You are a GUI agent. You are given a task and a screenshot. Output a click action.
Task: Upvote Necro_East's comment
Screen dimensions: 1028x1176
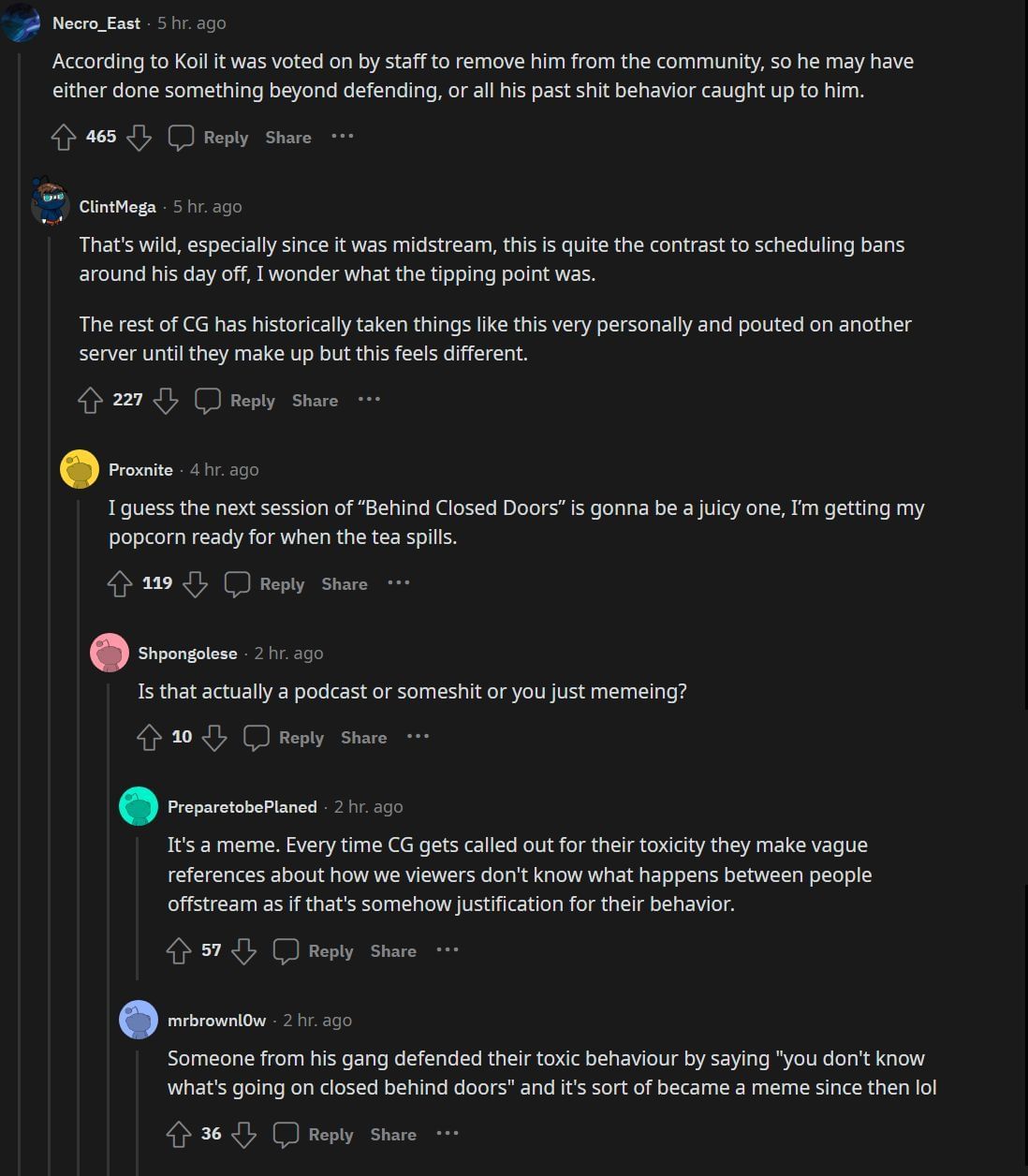click(63, 137)
